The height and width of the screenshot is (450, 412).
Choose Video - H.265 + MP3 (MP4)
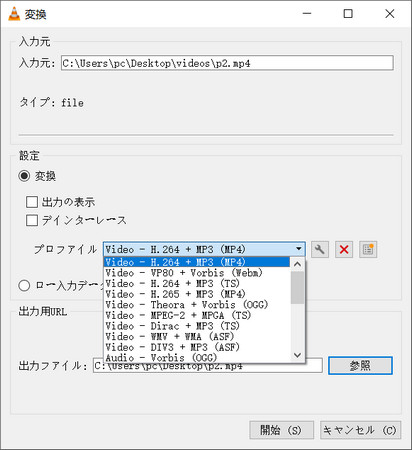click(x=197, y=294)
